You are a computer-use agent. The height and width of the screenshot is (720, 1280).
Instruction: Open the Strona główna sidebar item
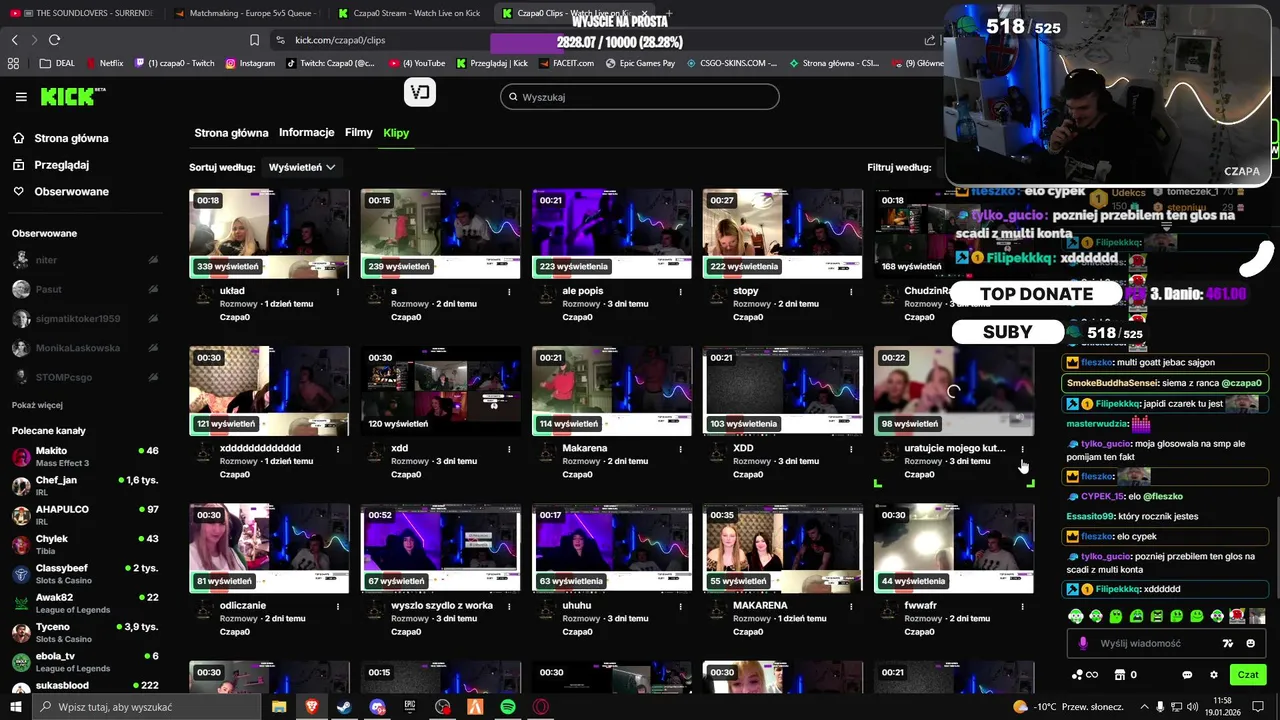[x=60, y=138]
